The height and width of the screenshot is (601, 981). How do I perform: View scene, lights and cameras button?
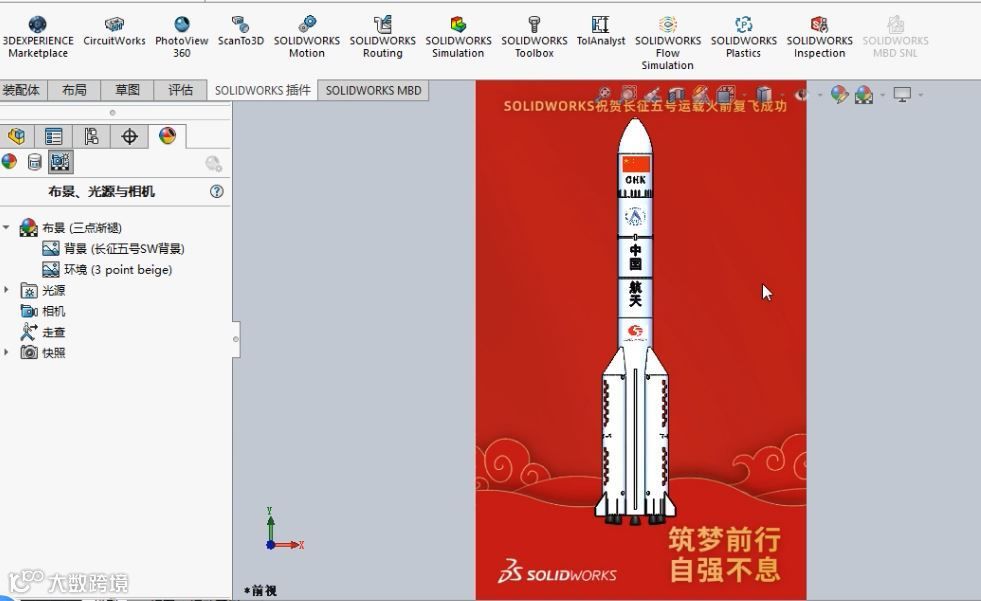click(61, 162)
